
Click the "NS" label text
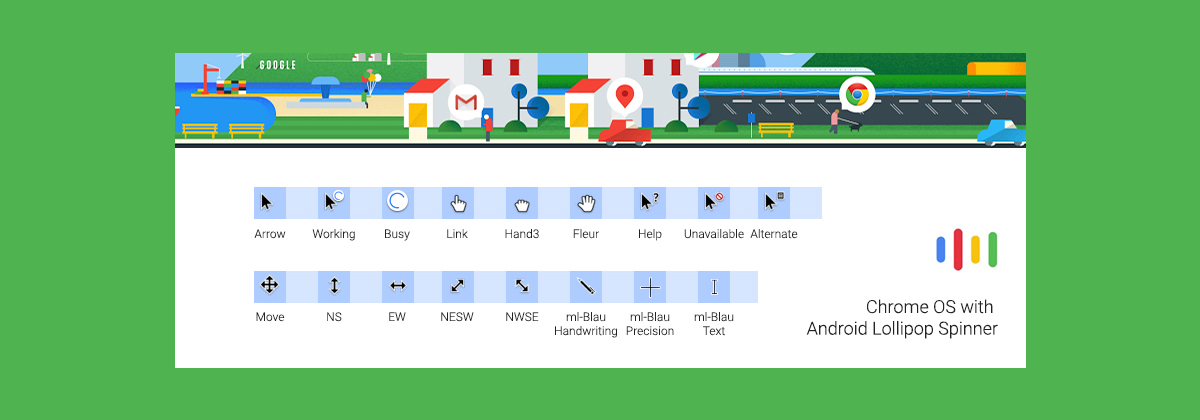click(x=334, y=317)
